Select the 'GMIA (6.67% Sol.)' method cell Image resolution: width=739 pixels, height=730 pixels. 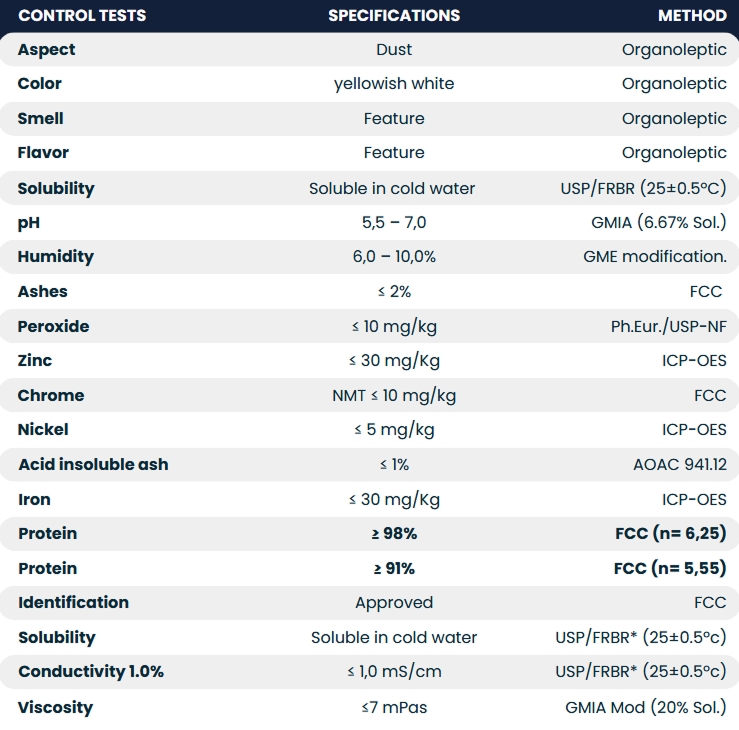click(x=659, y=222)
